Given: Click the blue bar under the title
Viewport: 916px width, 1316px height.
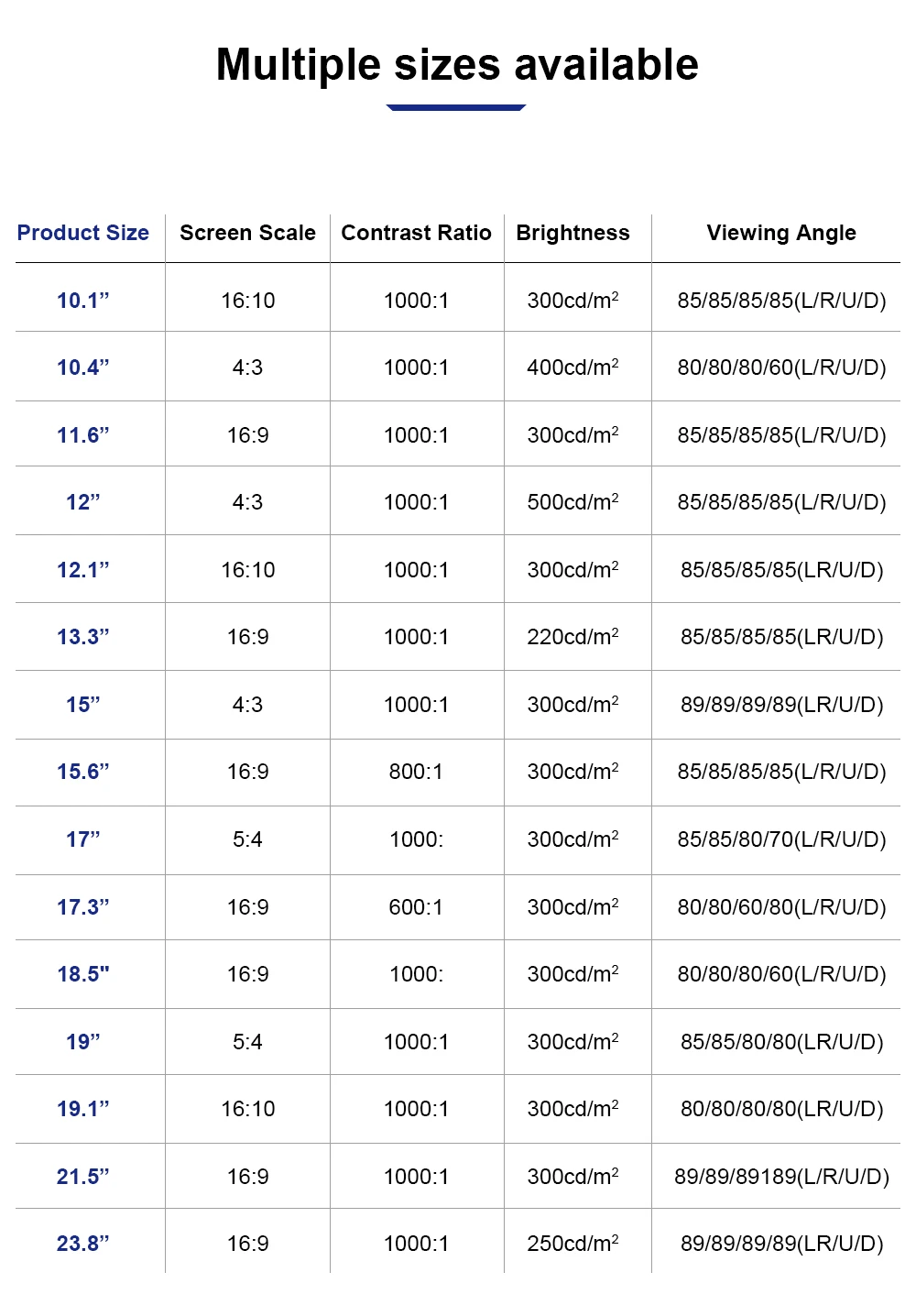Looking at the screenshot, I should 456,107.
